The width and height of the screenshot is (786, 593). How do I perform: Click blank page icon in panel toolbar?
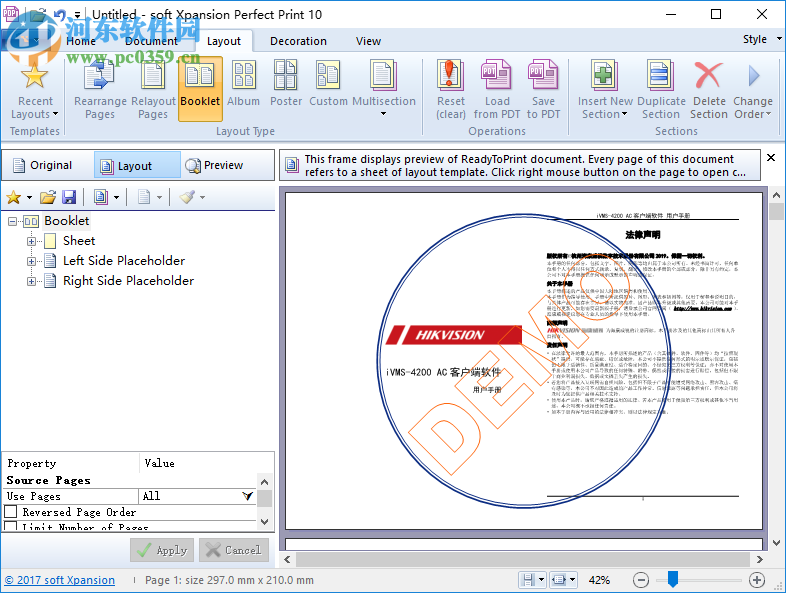pyautogui.click(x=144, y=197)
